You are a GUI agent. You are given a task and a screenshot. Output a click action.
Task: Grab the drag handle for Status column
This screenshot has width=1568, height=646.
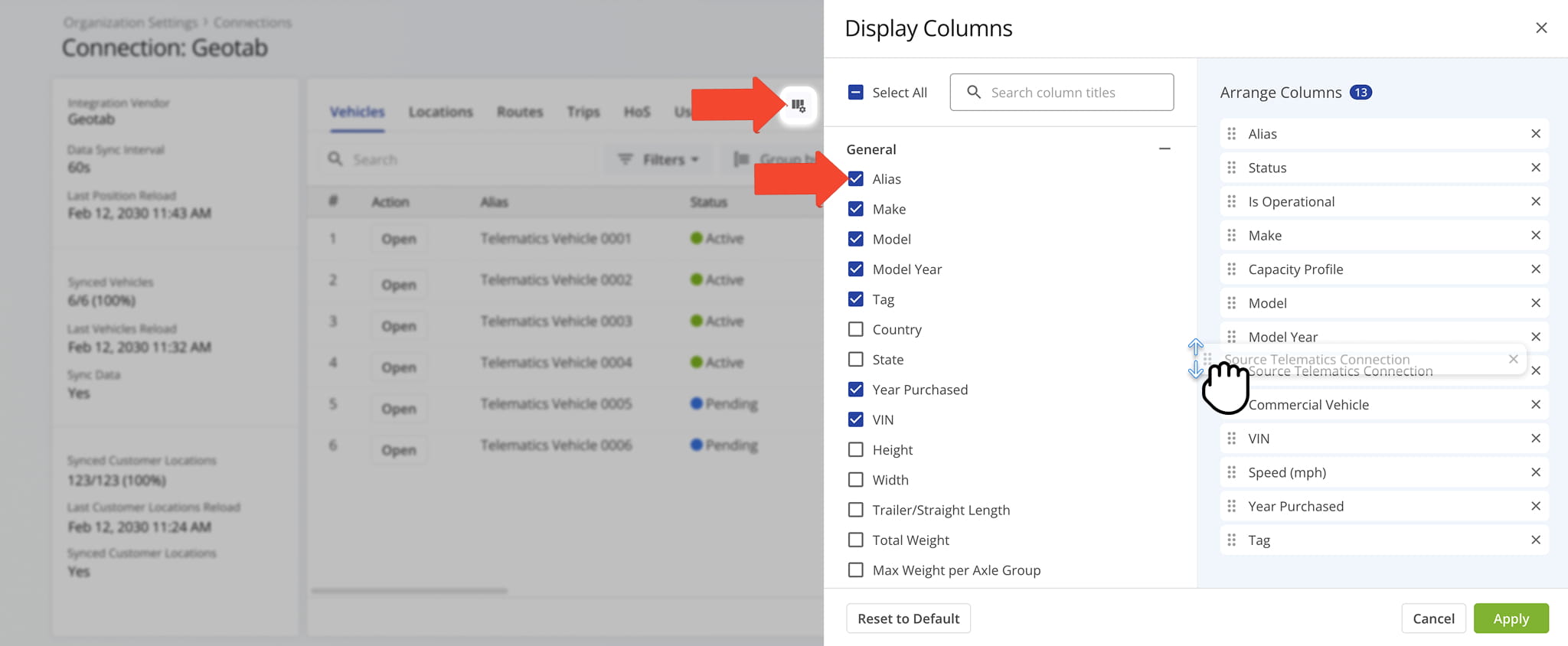pos(1231,168)
